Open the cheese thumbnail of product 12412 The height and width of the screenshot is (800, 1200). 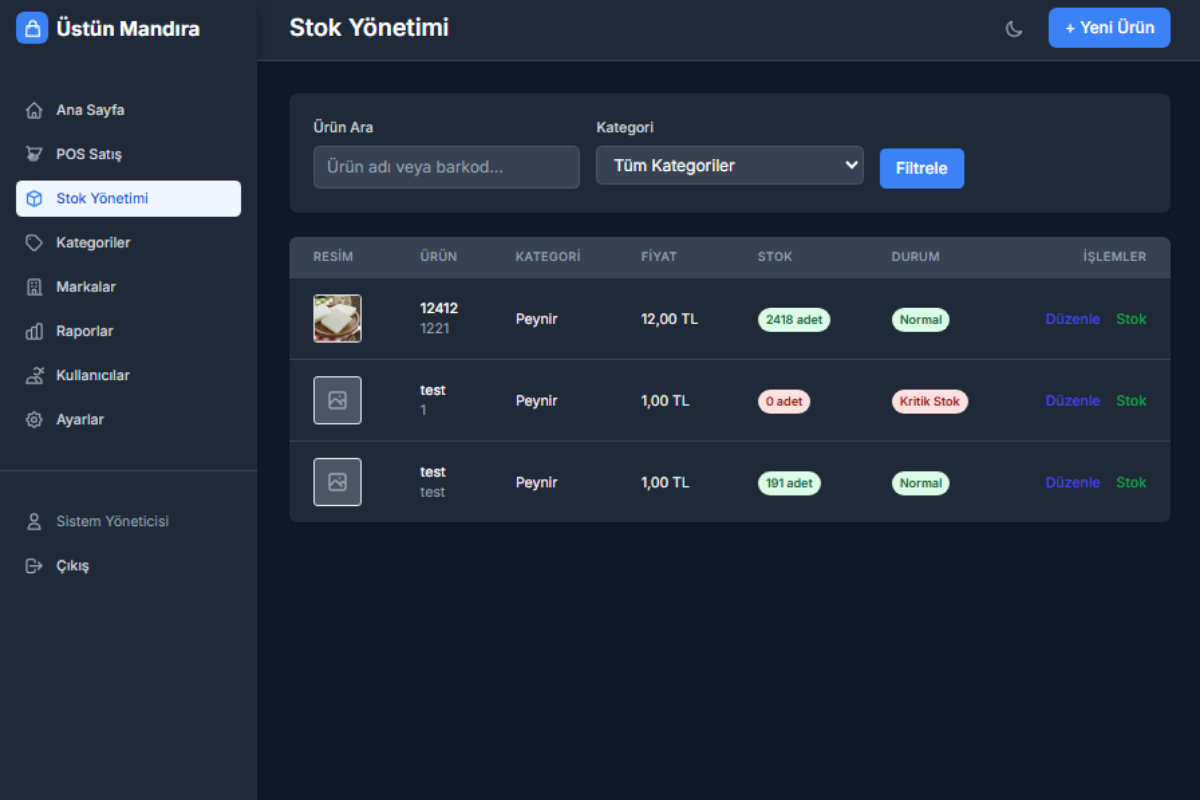coord(337,319)
